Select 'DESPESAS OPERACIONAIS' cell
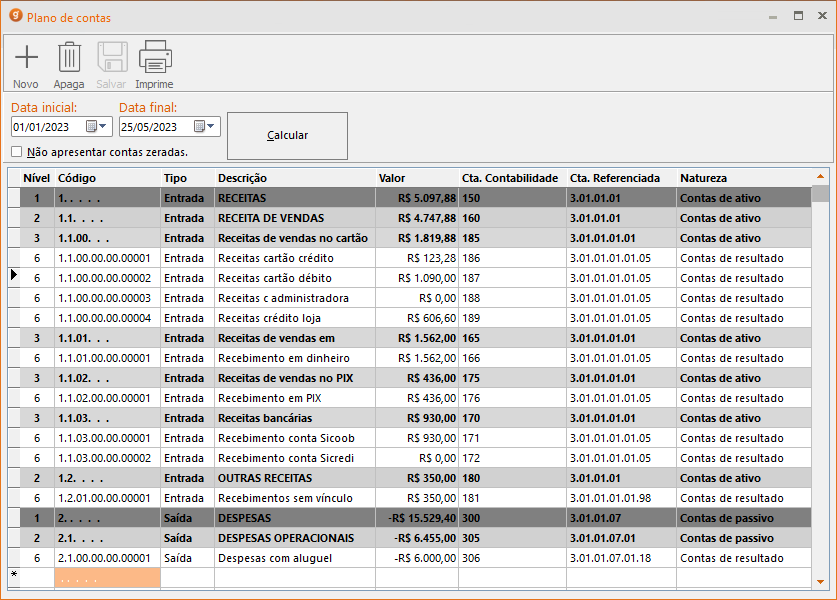This screenshot has width=837, height=600. coord(295,538)
